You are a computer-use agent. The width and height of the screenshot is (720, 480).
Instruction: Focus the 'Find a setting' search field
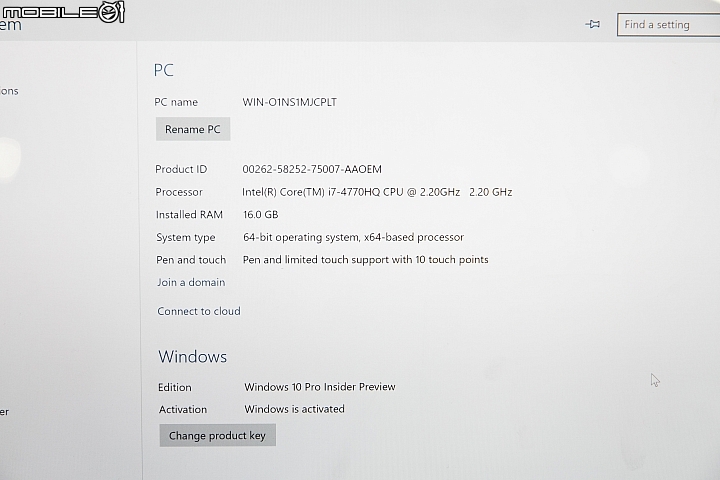pyautogui.click(x=669, y=25)
